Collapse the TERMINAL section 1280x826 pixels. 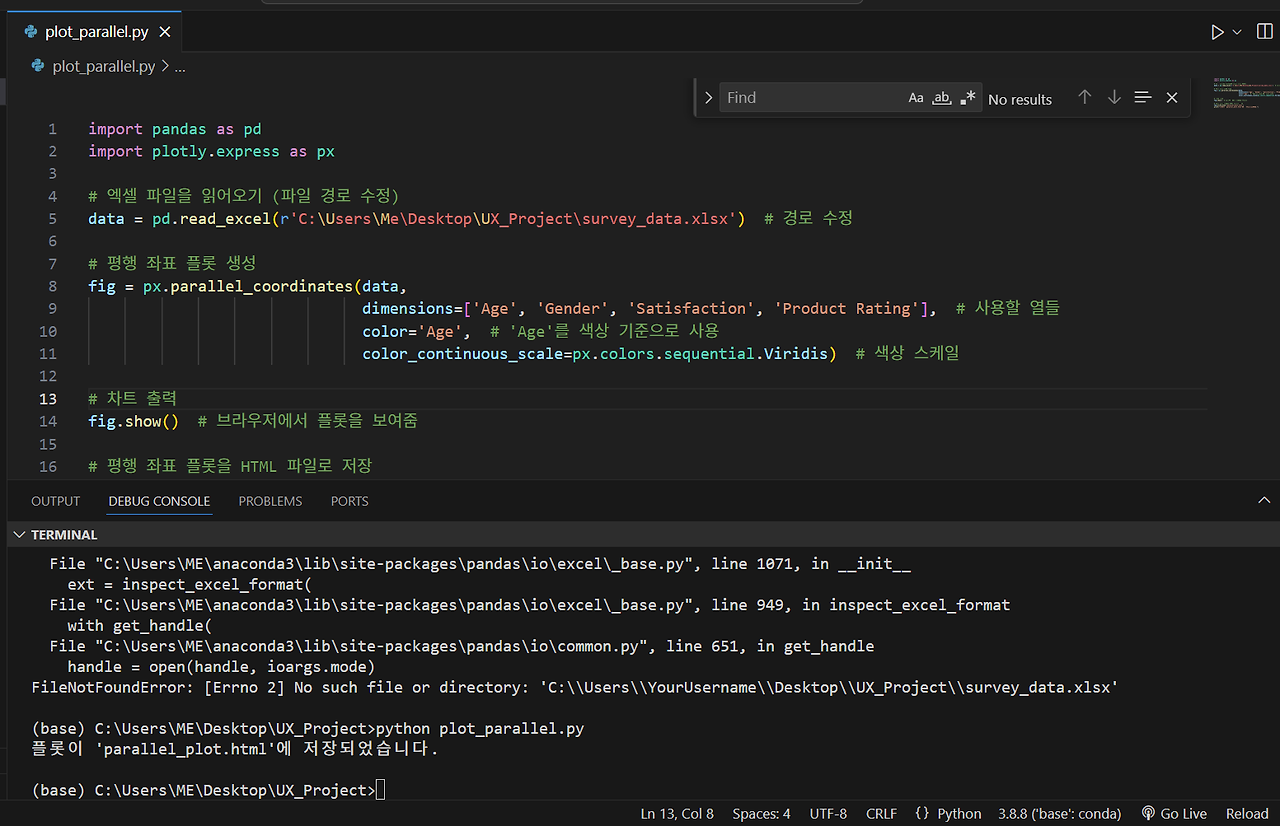click(x=19, y=535)
